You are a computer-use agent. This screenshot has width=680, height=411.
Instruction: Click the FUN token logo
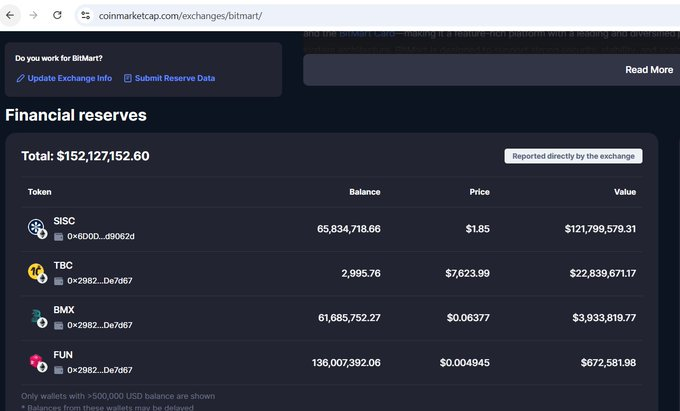pos(38,362)
